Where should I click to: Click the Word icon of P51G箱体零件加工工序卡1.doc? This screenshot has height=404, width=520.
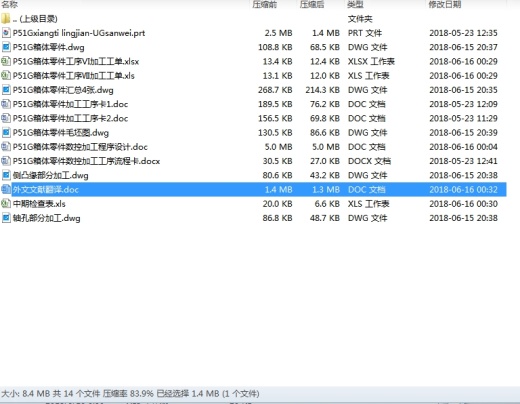pyautogui.click(x=6, y=104)
